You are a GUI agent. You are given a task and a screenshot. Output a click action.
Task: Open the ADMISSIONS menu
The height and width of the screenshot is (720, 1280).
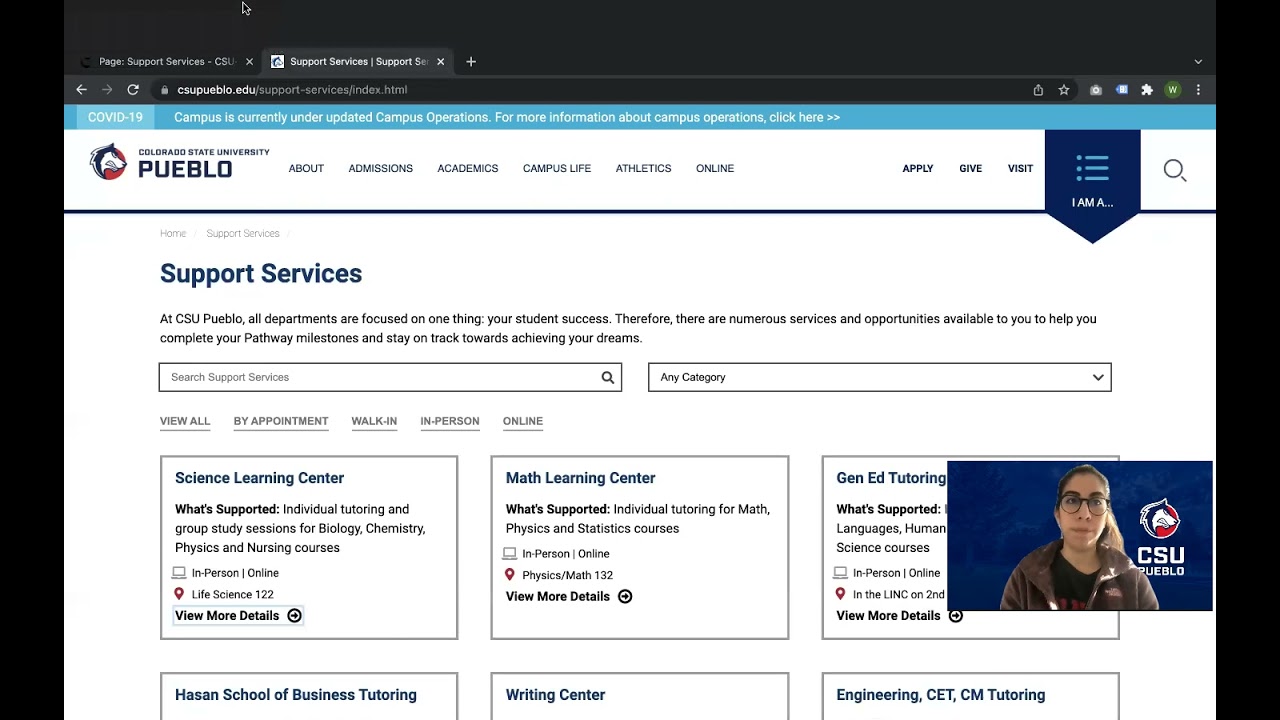(x=380, y=168)
